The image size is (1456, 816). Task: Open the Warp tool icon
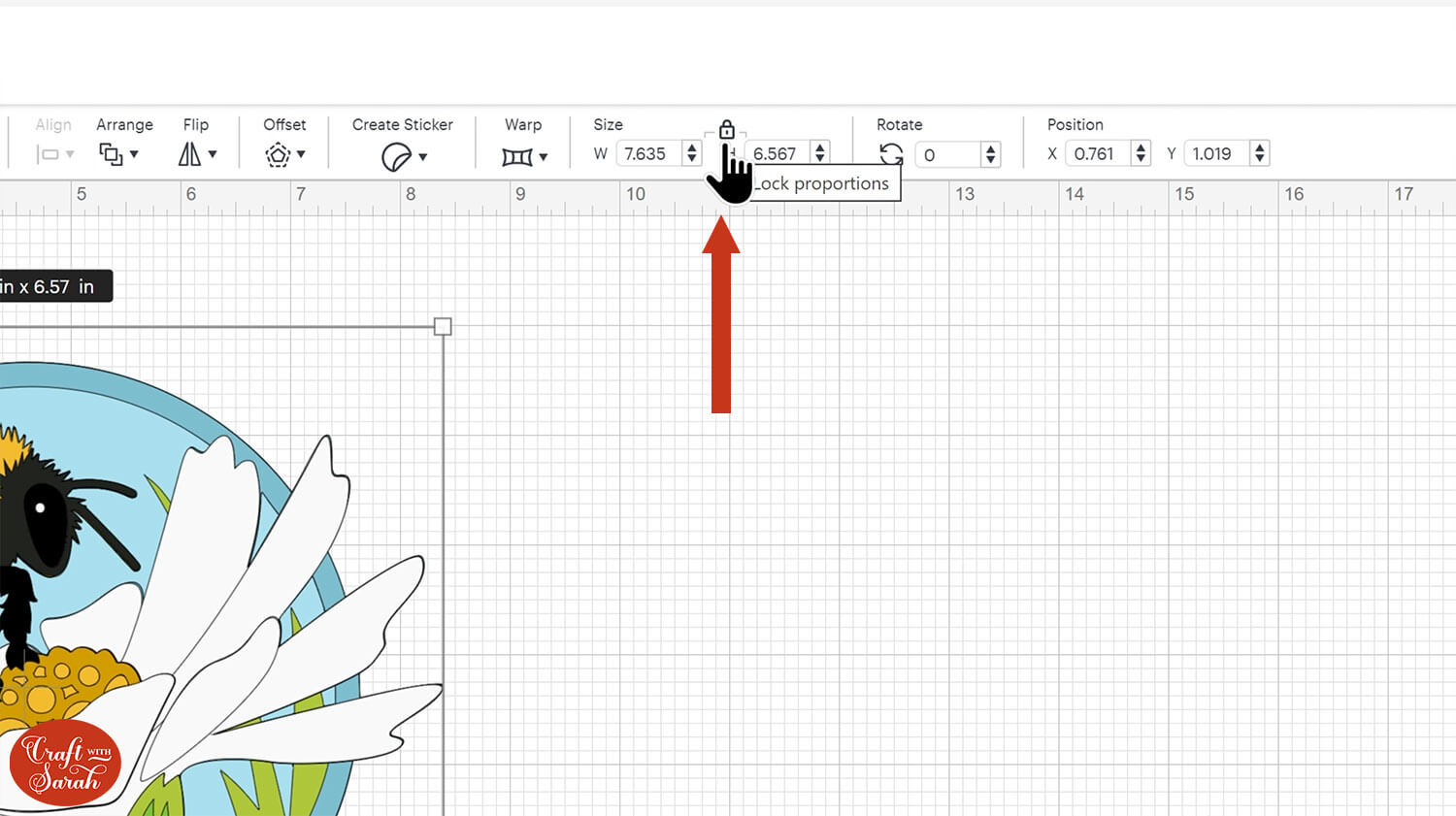click(517, 156)
